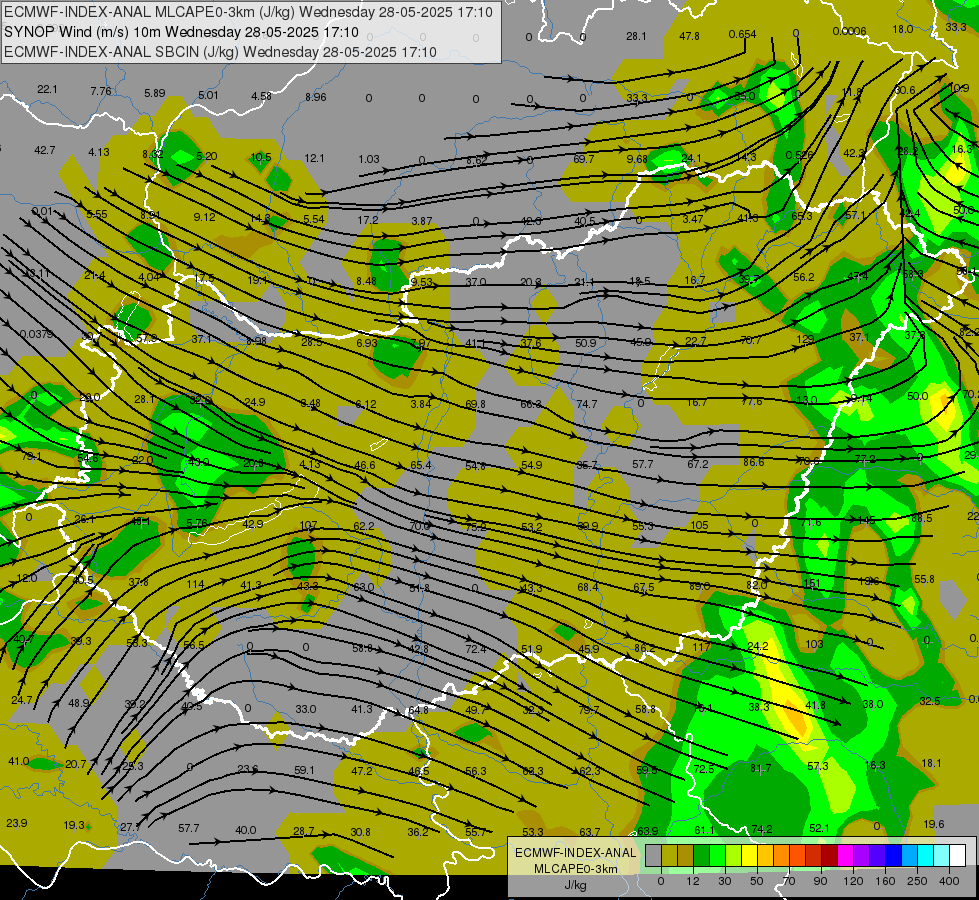This screenshot has height=900, width=979.
Task: Click the map value '74.2'
Action: tap(762, 829)
